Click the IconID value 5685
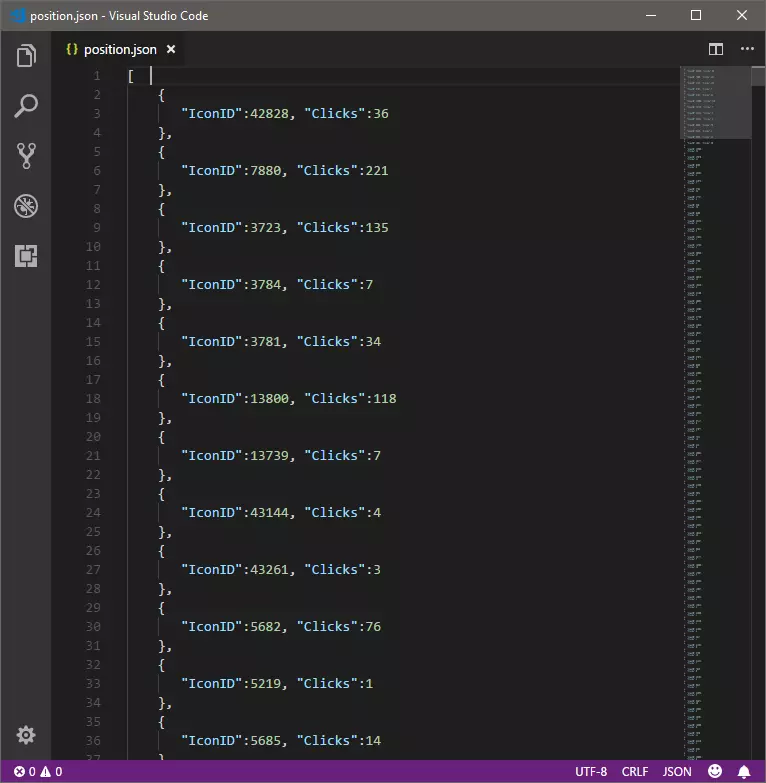The width and height of the screenshot is (766, 783). [266, 741]
